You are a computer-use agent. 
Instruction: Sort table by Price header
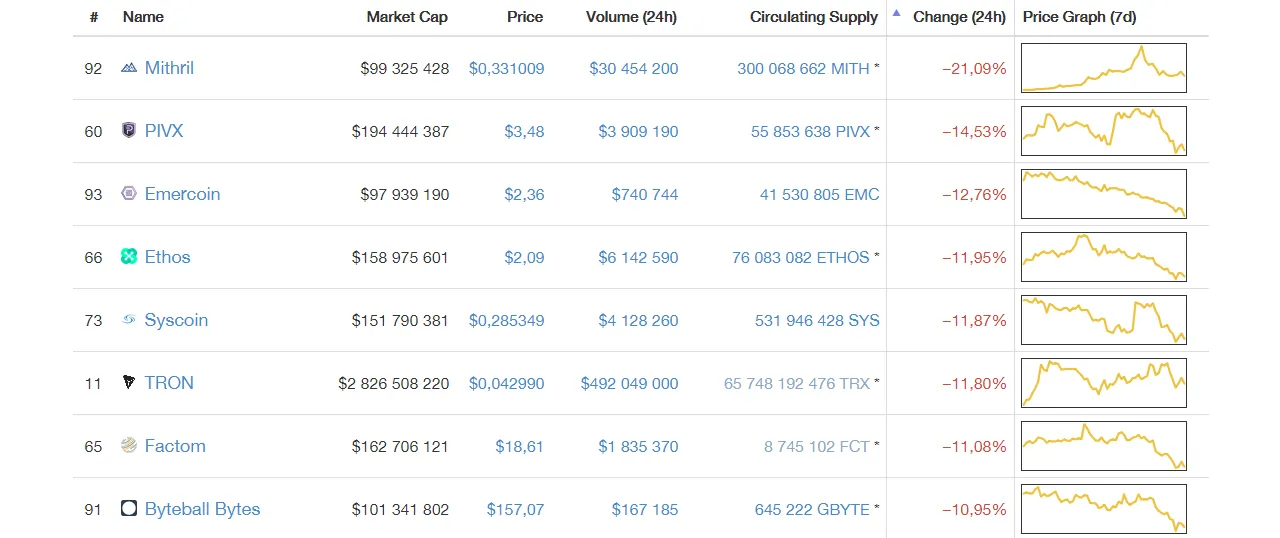(x=525, y=17)
